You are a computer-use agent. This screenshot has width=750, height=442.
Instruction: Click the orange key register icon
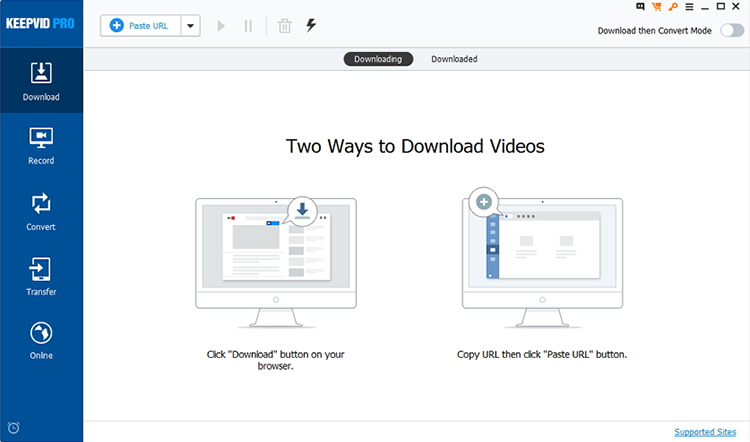pyautogui.click(x=673, y=7)
